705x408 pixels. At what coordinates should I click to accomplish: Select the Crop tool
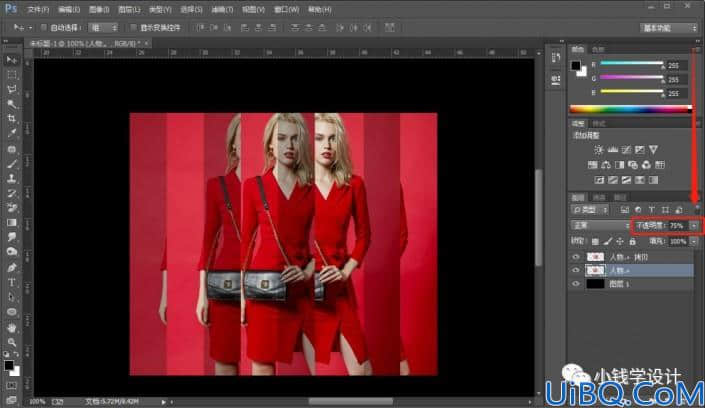[12, 119]
